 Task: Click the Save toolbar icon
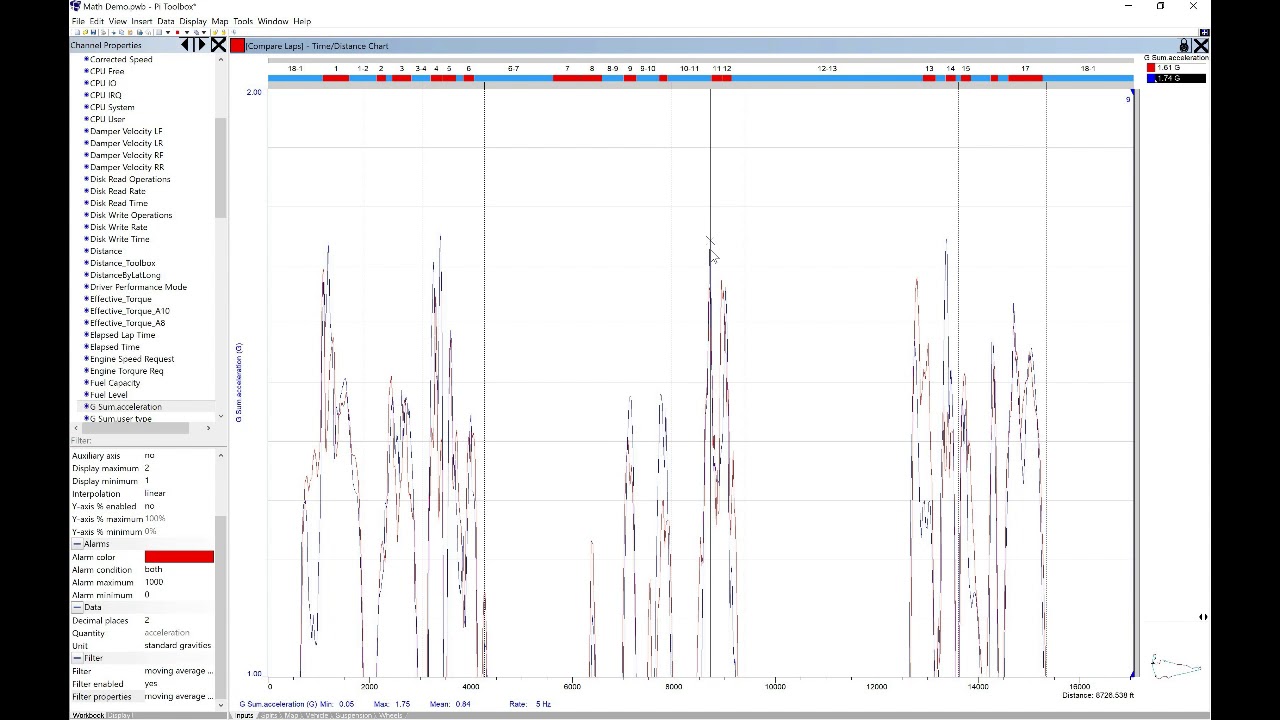click(95, 32)
